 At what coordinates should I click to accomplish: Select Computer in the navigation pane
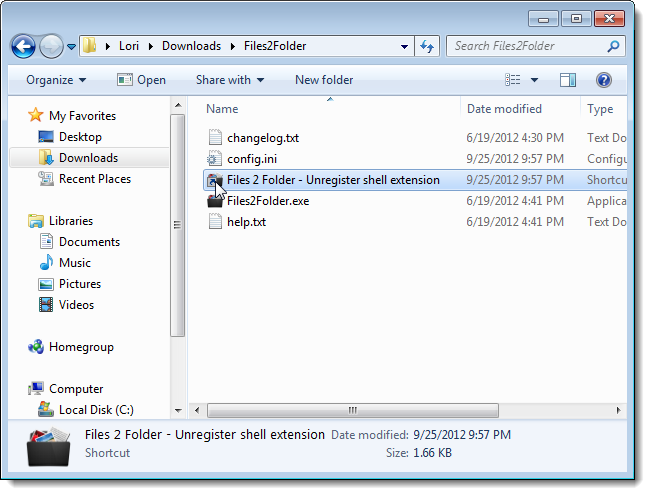[76, 389]
